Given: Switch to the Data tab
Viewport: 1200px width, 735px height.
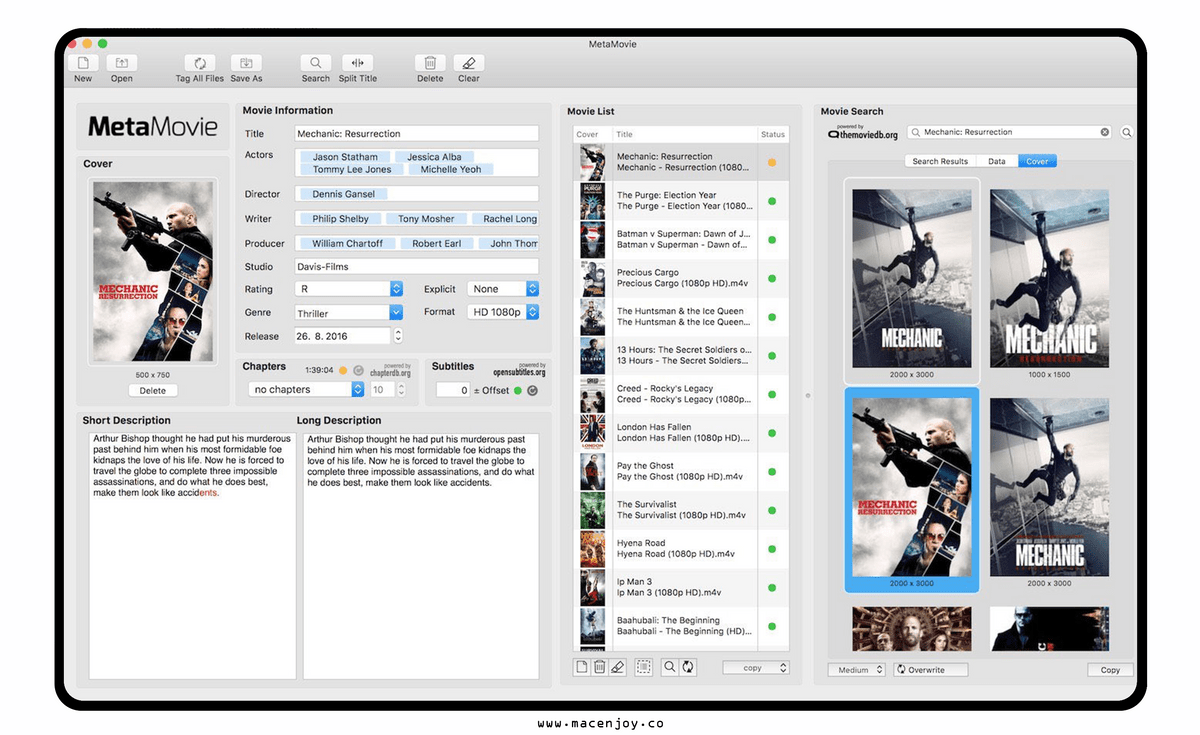Looking at the screenshot, I should point(997,161).
